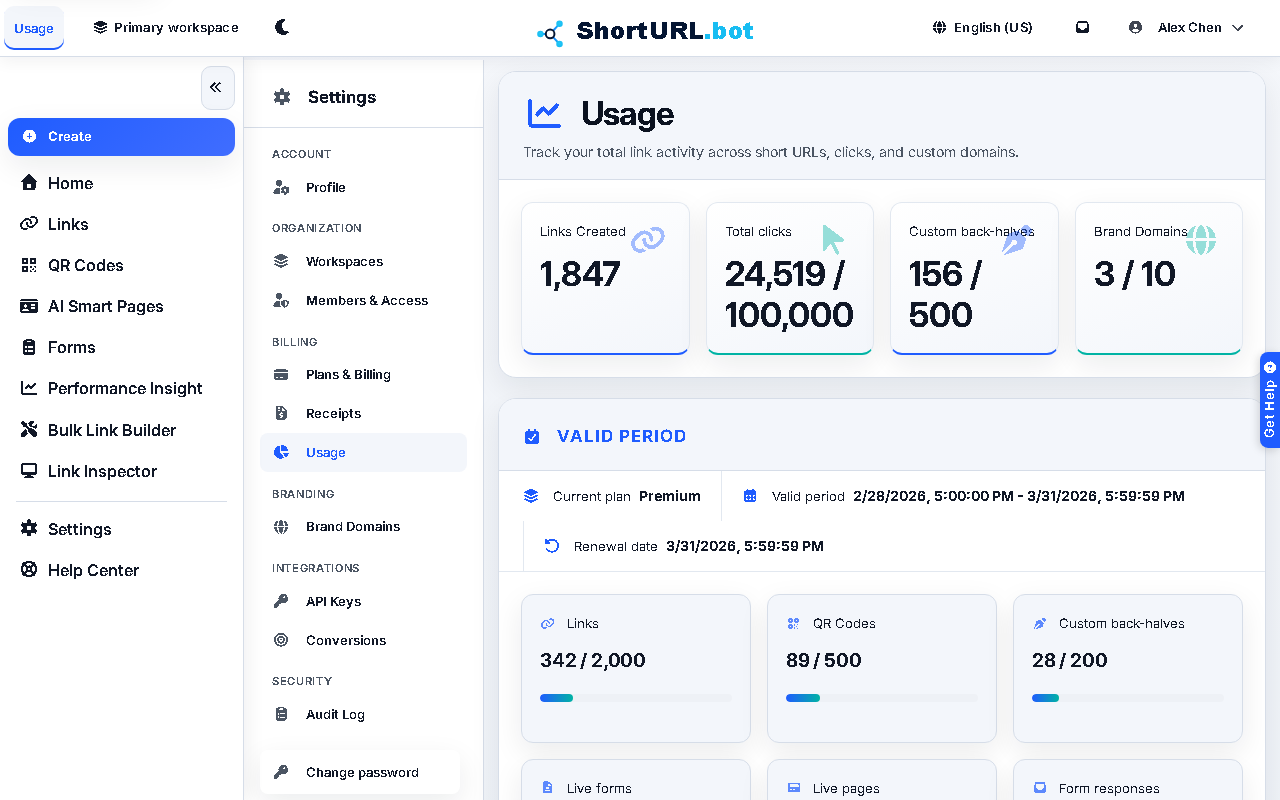Select the Usage tab in top bar
Image resolution: width=1280 pixels, height=800 pixels.
[x=34, y=28]
